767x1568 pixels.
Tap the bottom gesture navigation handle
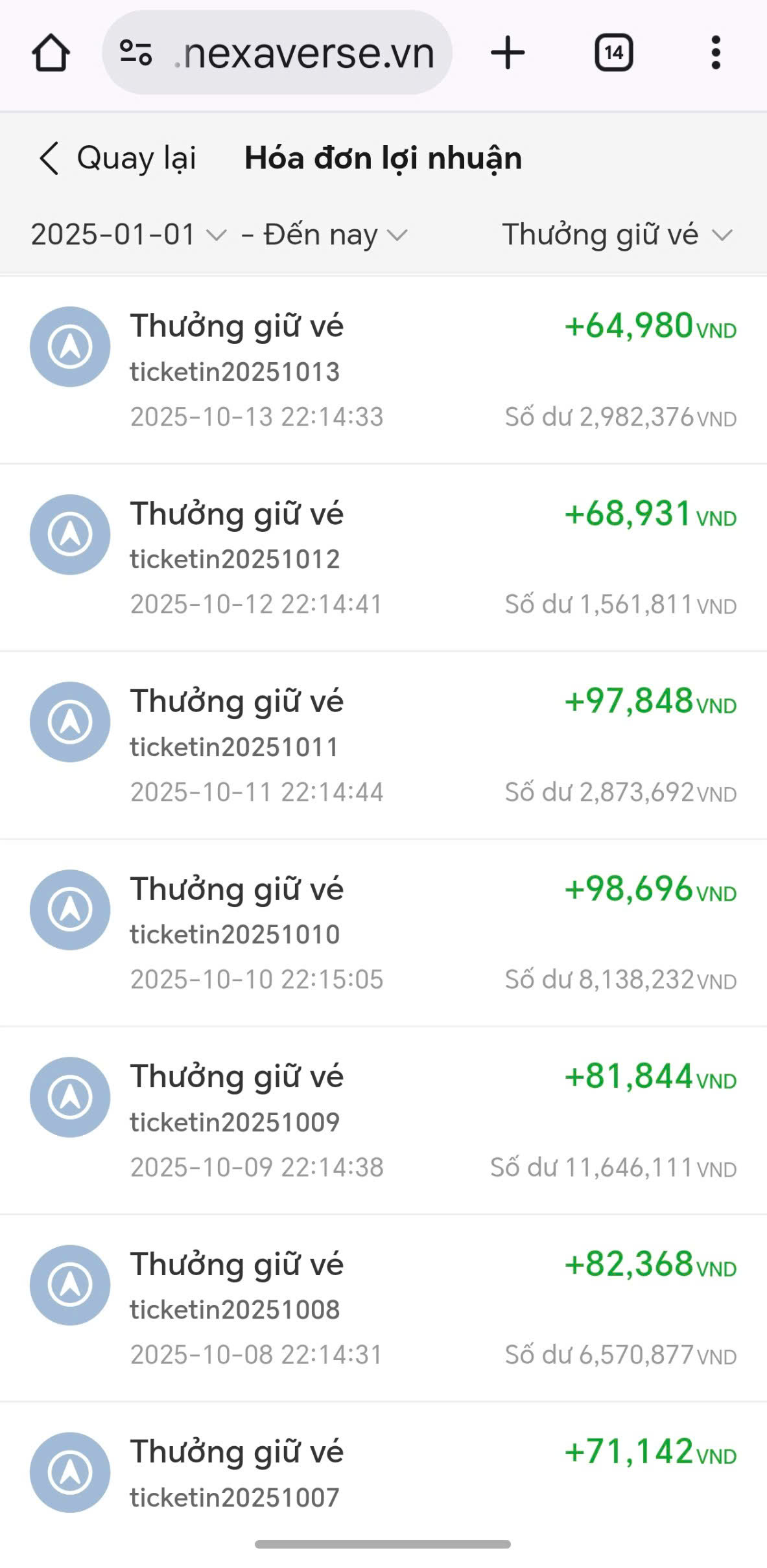[383, 1544]
